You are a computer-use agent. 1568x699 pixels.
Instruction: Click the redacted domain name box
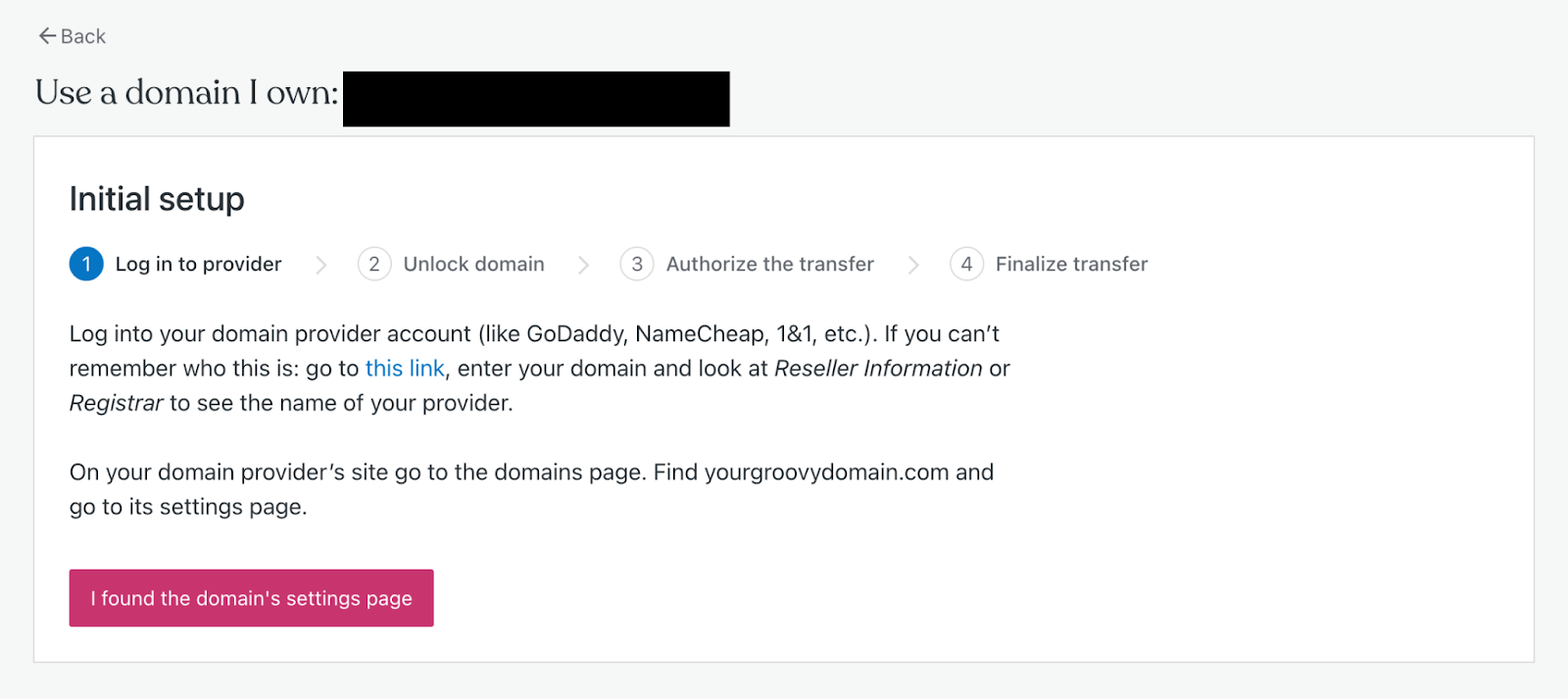tap(536, 99)
